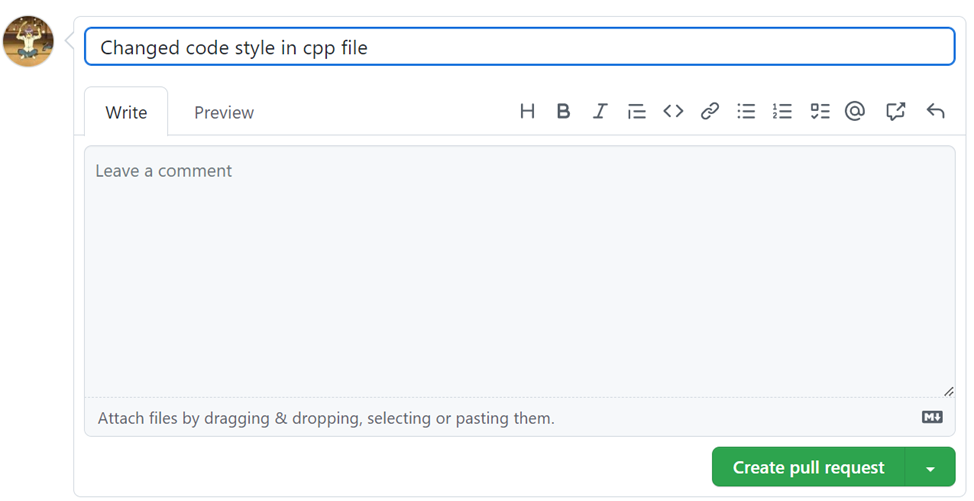Screen dimensions: 974x501
Task: Focus the Leave a comment text area
Action: 519,270
